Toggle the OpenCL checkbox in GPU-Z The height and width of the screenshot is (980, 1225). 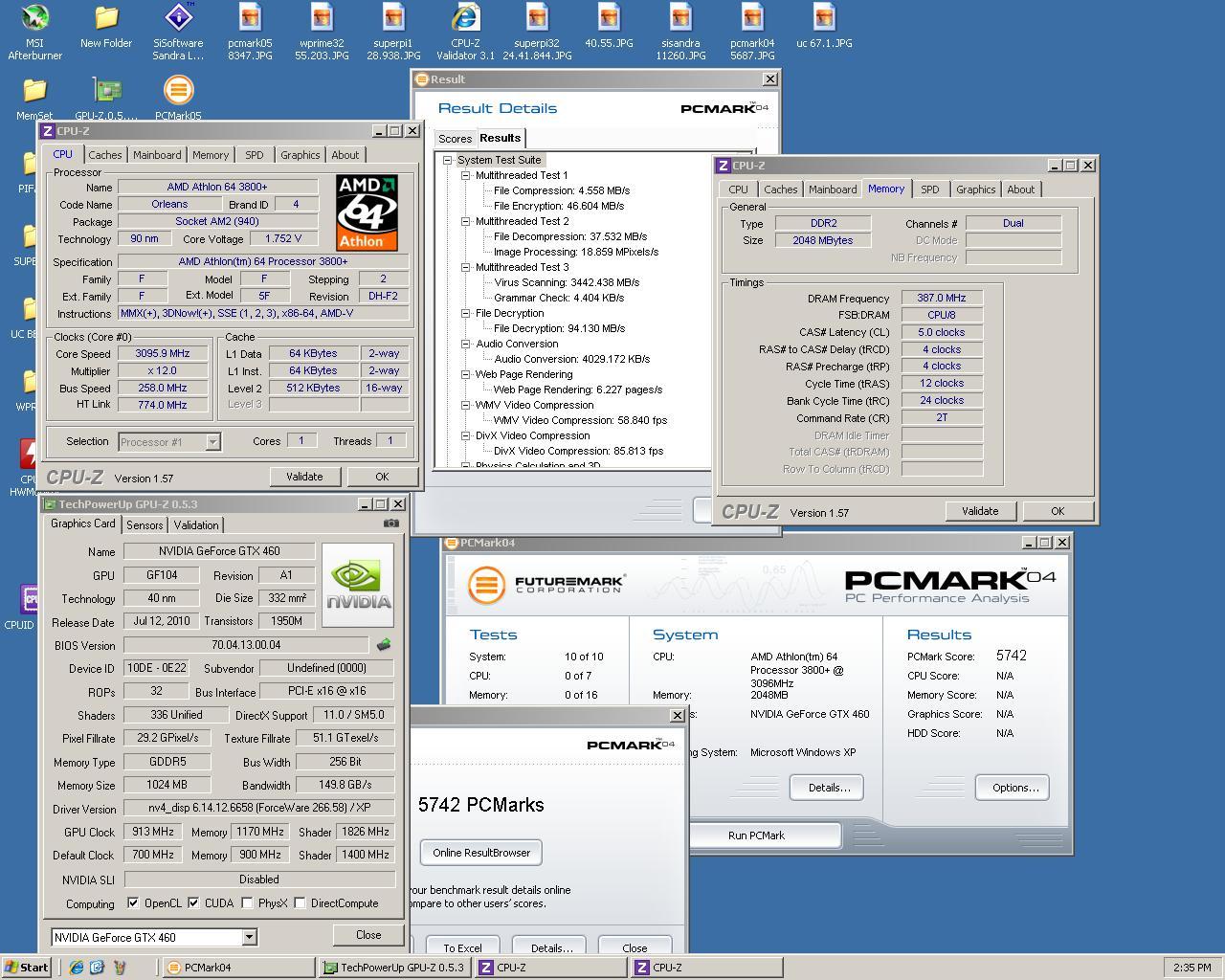click(x=133, y=902)
